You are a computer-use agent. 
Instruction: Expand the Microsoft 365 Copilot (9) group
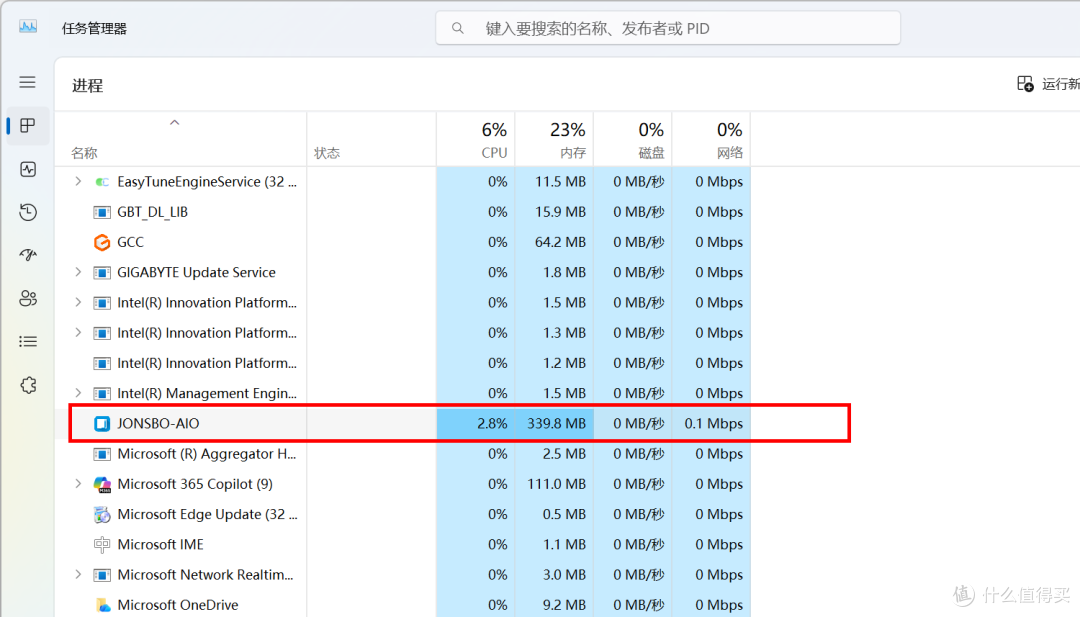tap(78, 484)
